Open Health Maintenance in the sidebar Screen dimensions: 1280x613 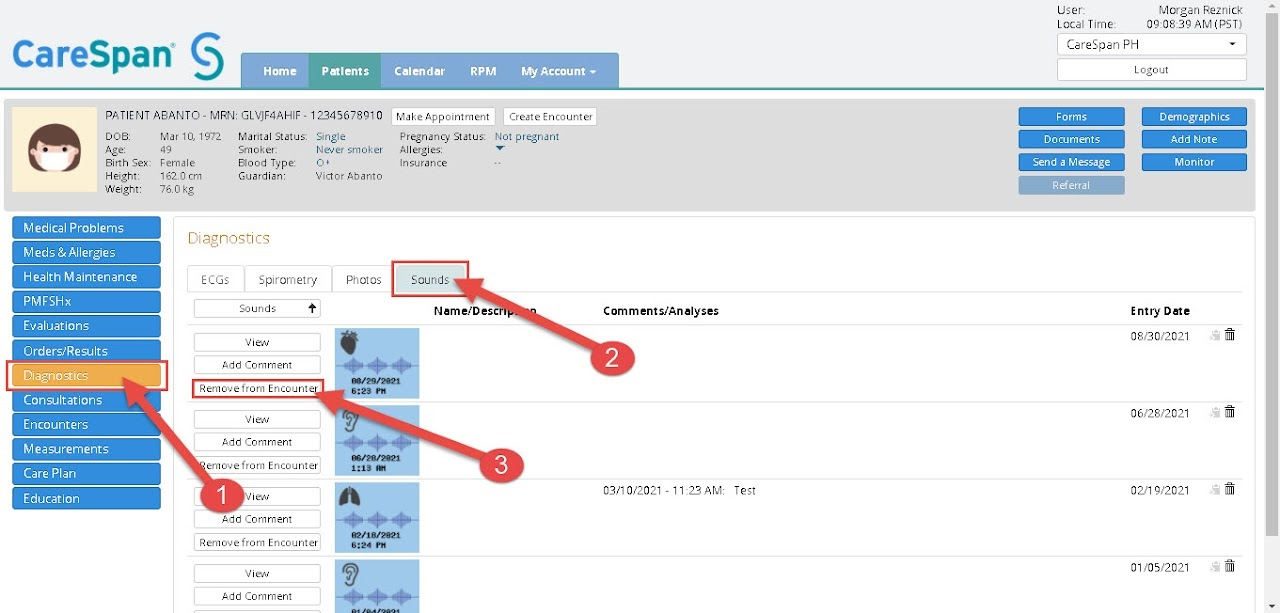click(x=86, y=277)
